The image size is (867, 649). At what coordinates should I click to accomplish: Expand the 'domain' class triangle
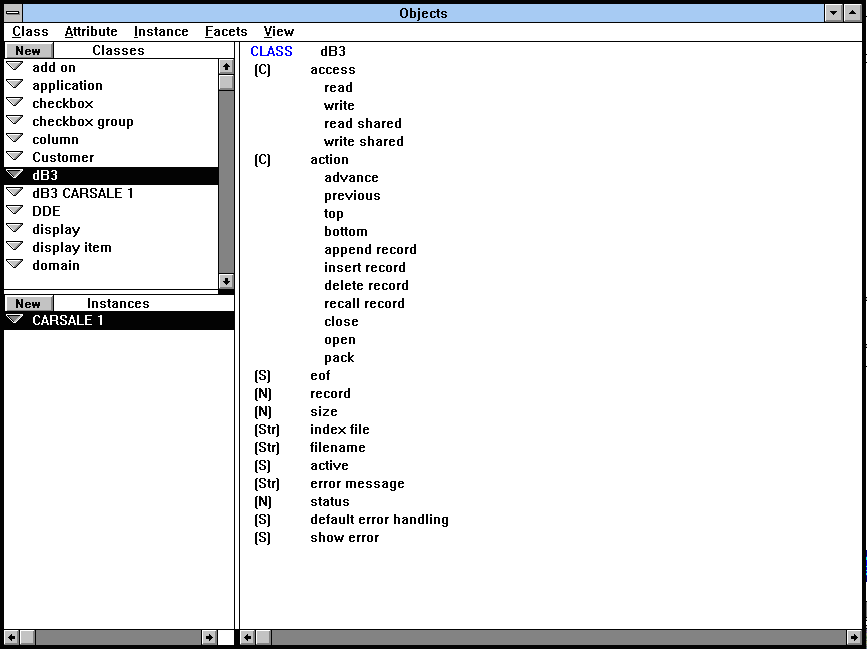coord(15,264)
